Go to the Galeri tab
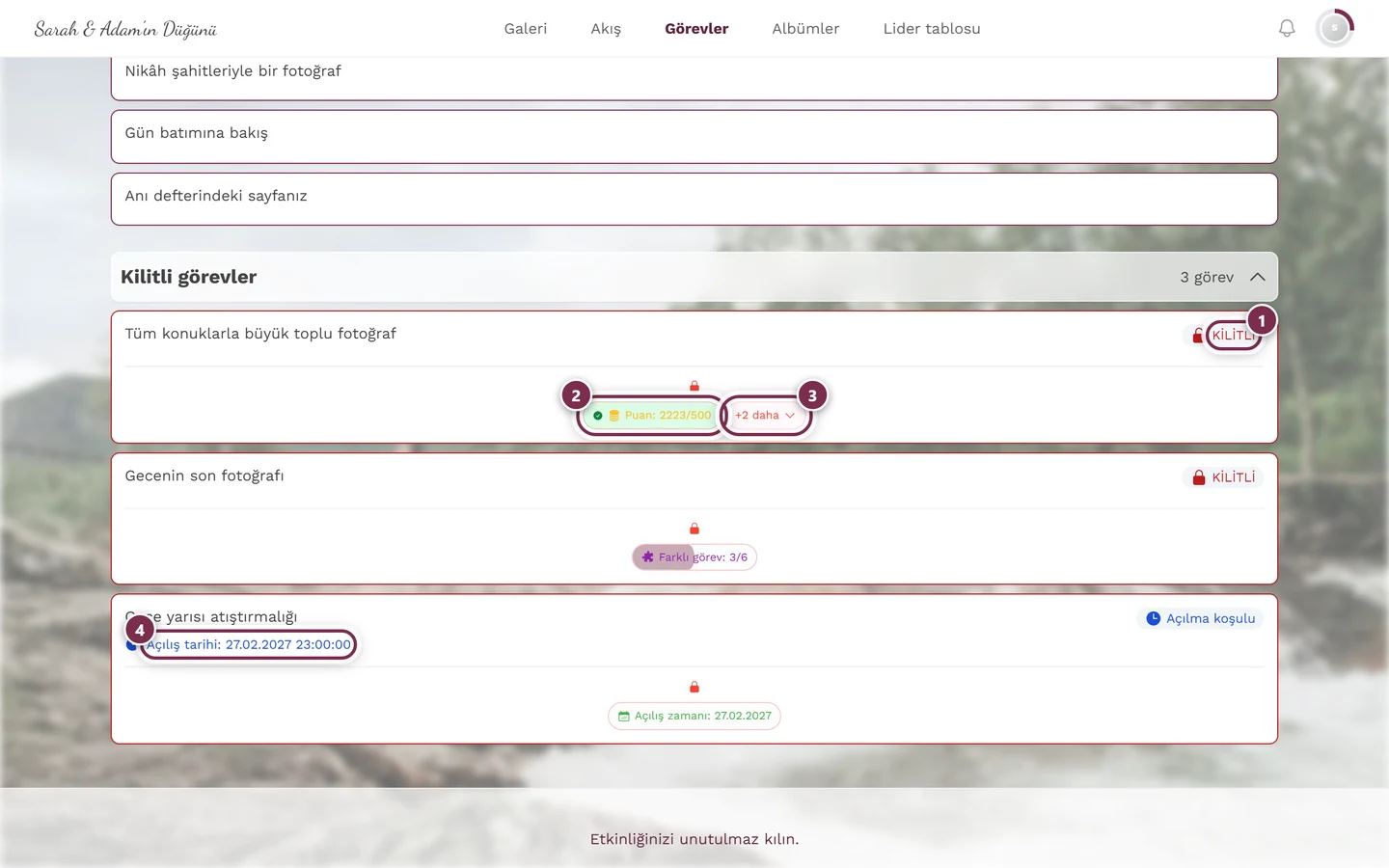Screen dimensions: 1389x868 tap(526, 29)
